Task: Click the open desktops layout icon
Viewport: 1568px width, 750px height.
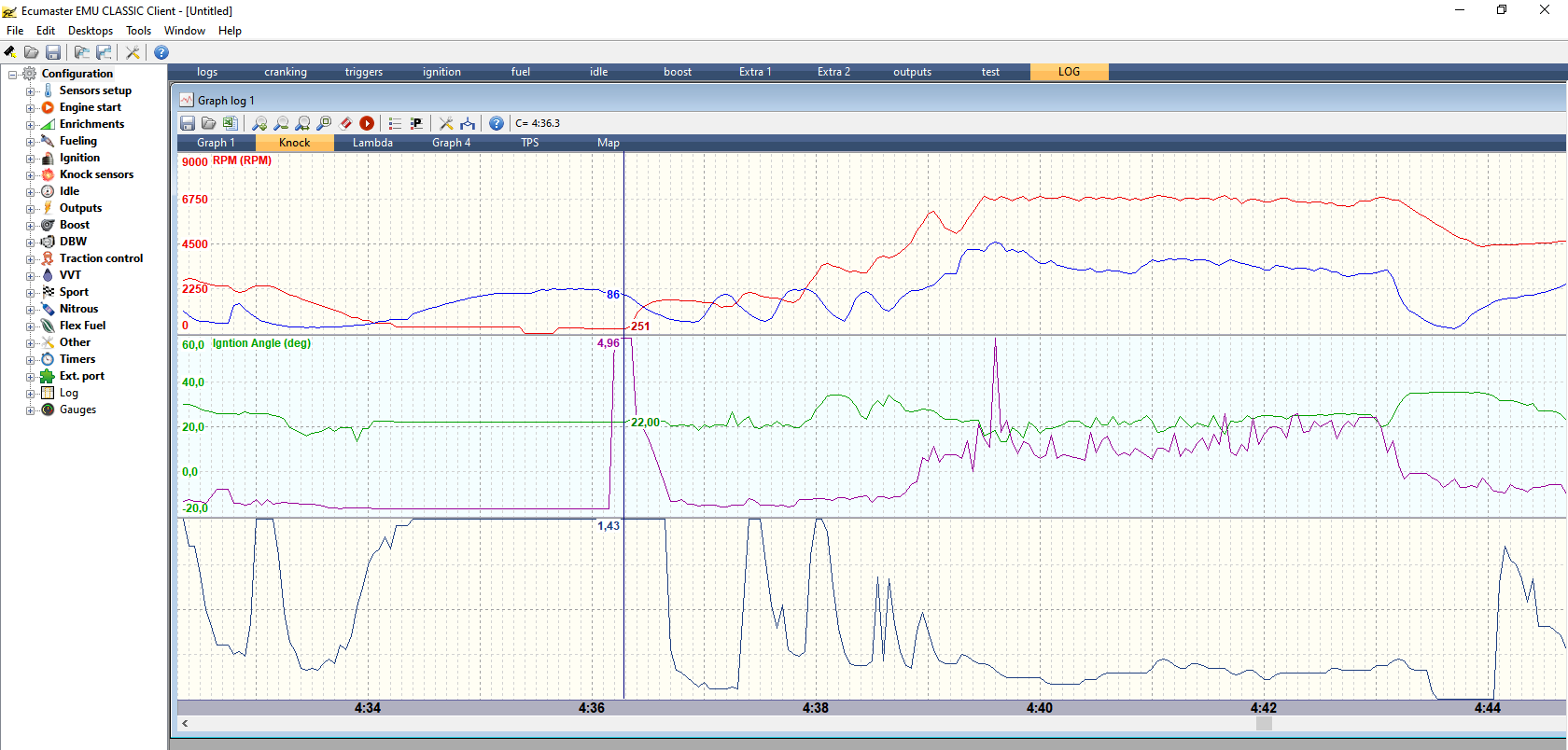Action: (x=82, y=52)
